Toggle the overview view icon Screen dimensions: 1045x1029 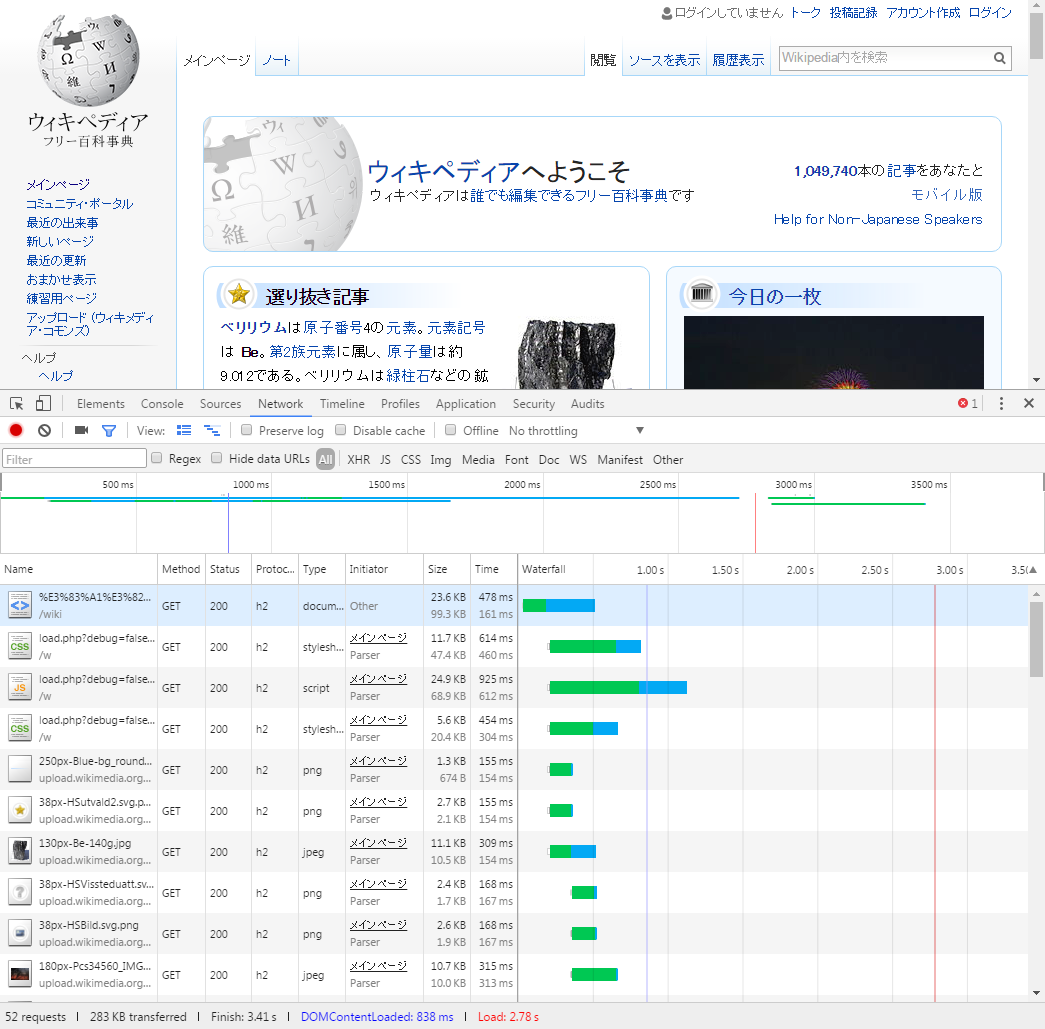click(212, 431)
